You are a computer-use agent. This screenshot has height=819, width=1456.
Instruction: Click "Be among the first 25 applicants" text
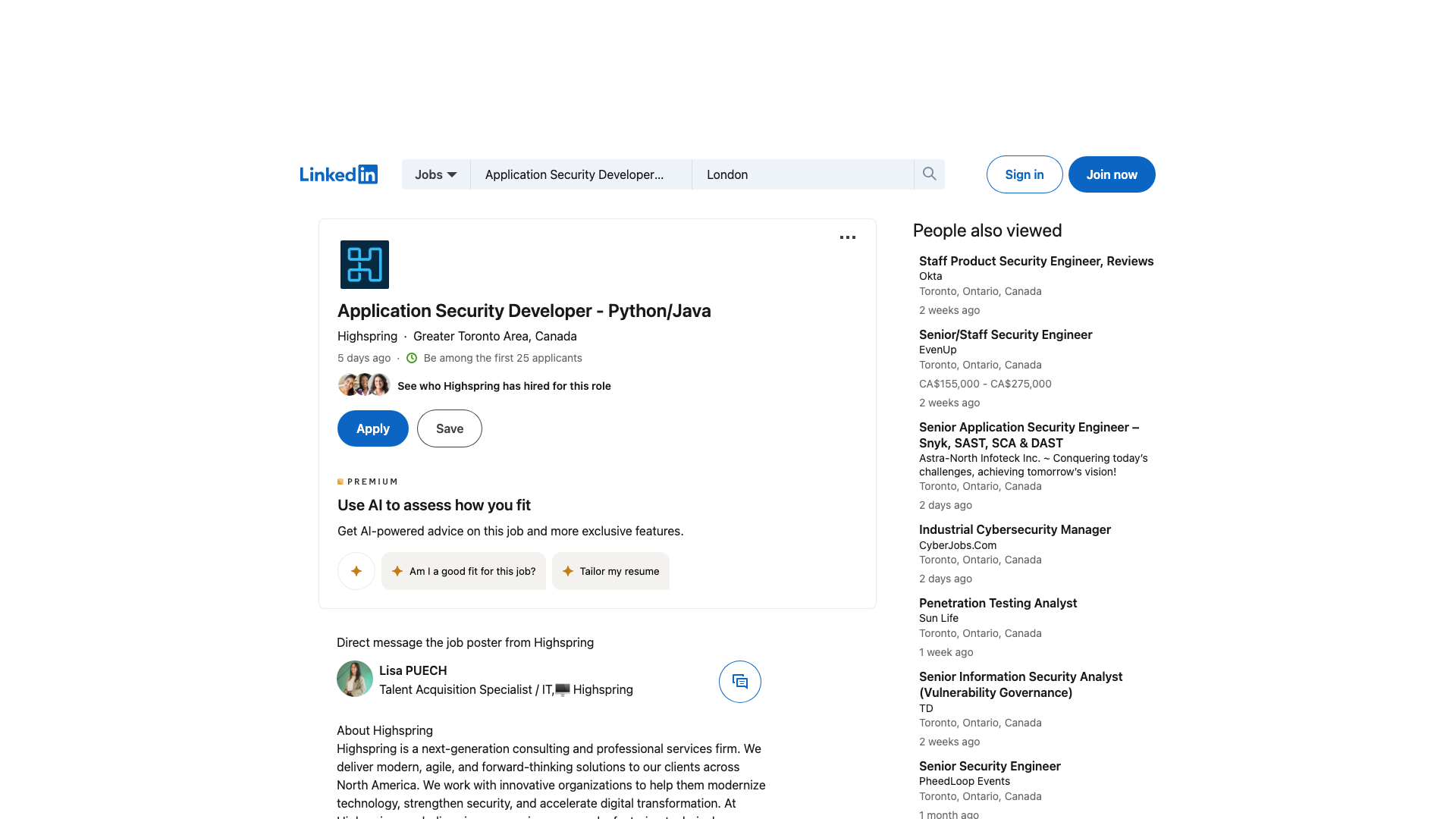click(x=503, y=358)
